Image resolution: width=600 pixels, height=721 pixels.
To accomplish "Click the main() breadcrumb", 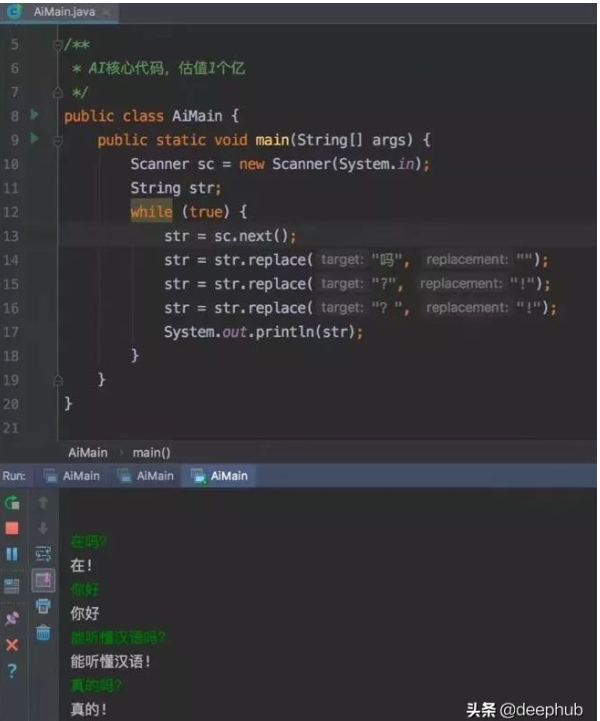I will pyautogui.click(x=152, y=453).
